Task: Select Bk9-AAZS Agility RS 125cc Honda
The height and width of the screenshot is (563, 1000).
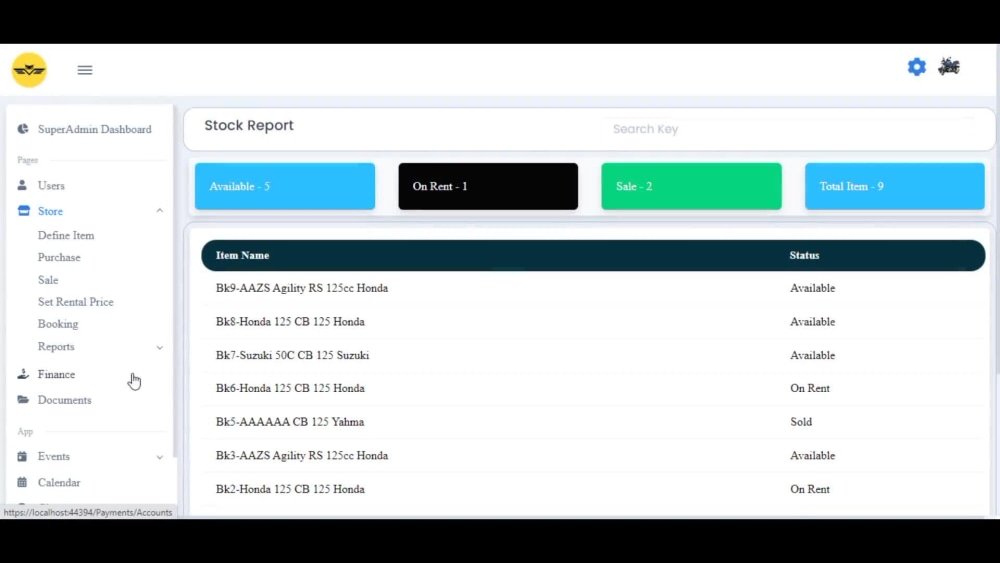Action: click(302, 288)
